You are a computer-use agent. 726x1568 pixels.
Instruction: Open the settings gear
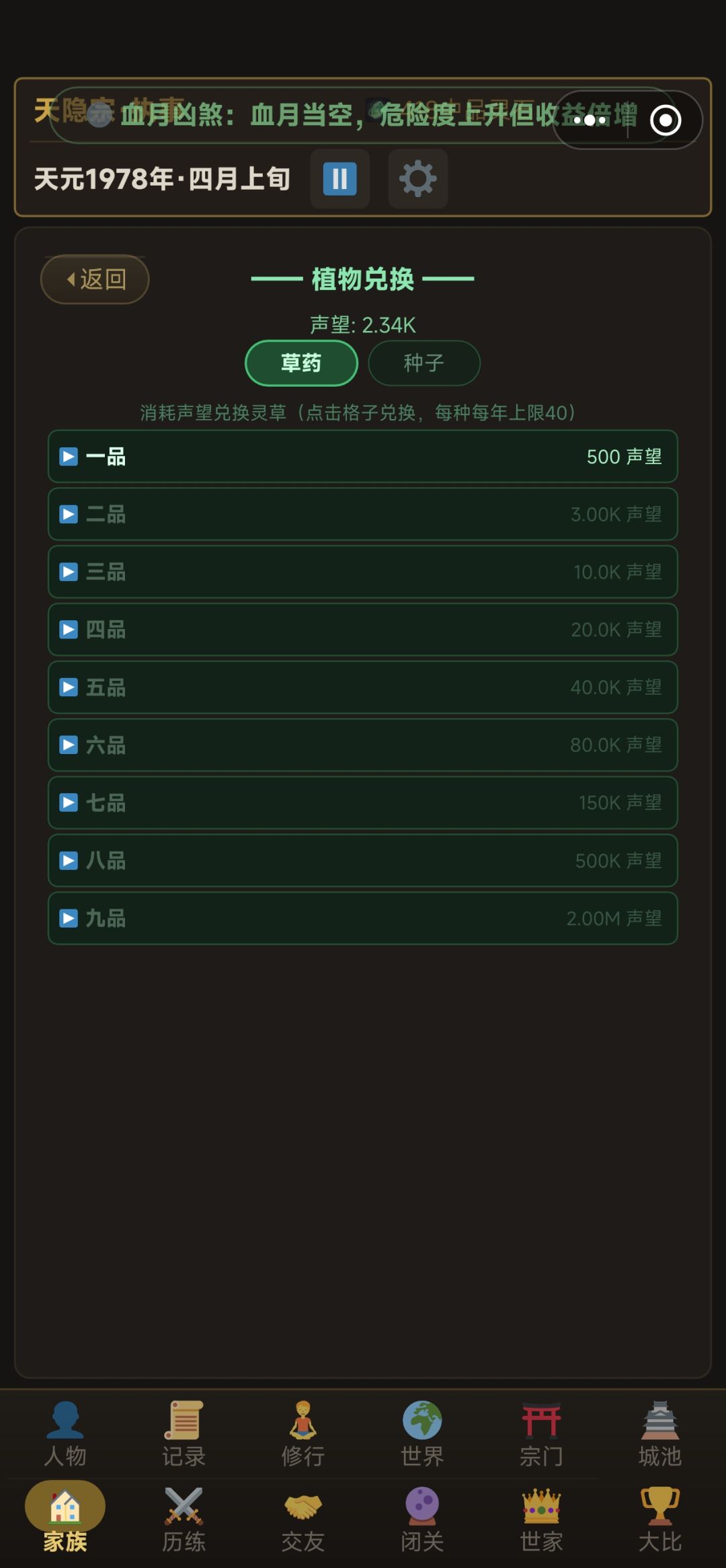click(418, 179)
